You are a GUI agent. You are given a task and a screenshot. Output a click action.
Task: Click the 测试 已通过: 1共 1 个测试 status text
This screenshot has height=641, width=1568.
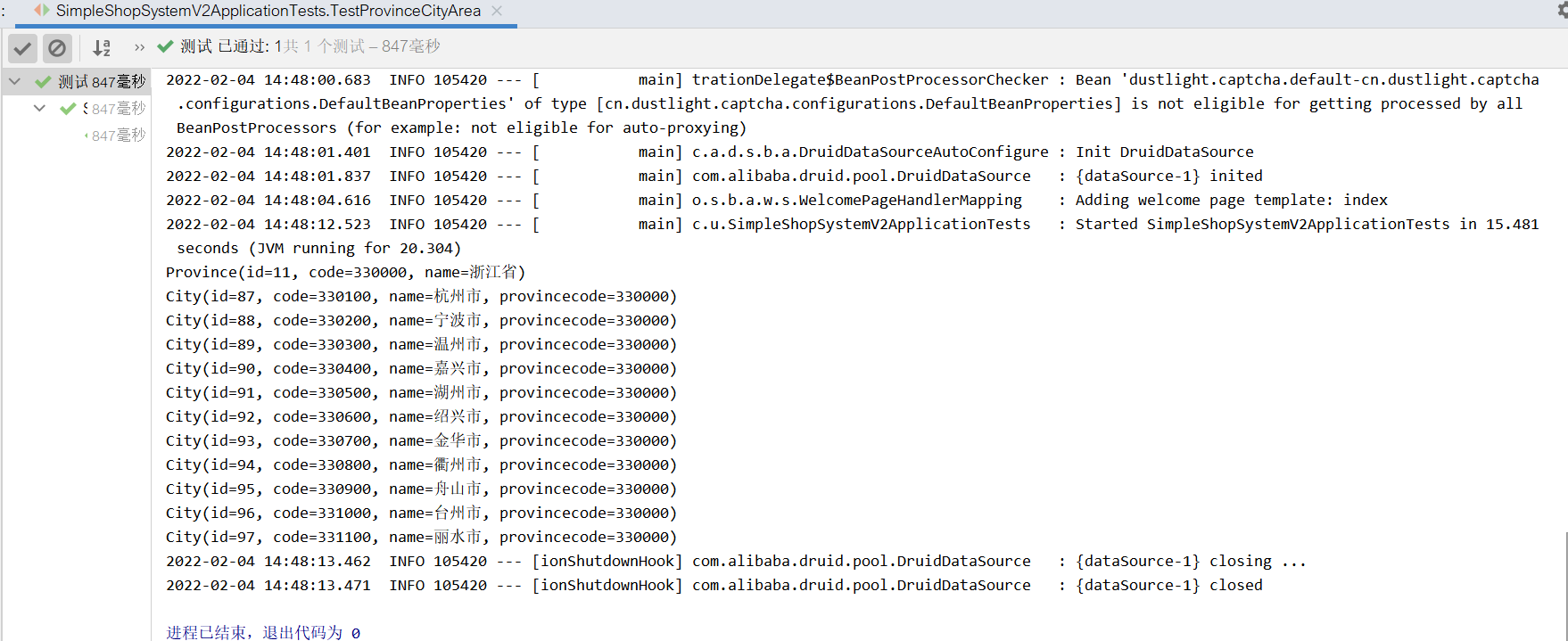(x=310, y=45)
